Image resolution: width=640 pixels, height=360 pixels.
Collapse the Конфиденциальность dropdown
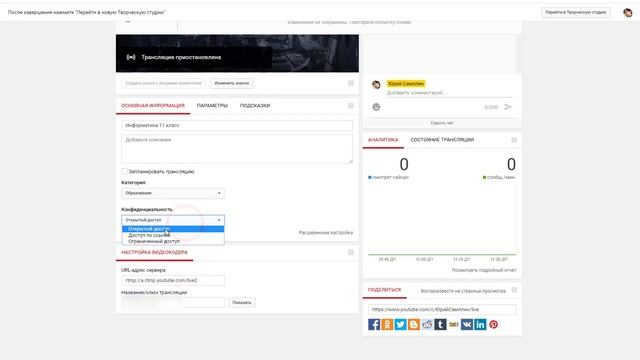(x=173, y=220)
